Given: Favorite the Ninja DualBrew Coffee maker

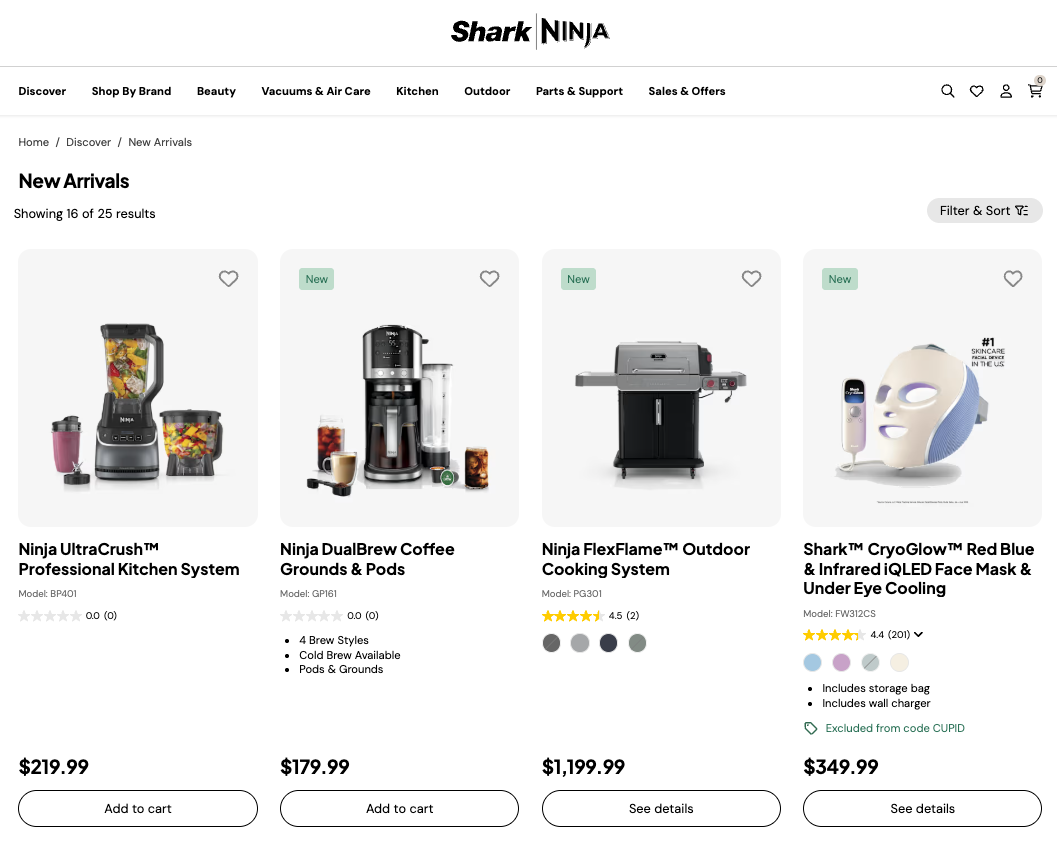Looking at the screenshot, I should pyautogui.click(x=489, y=279).
